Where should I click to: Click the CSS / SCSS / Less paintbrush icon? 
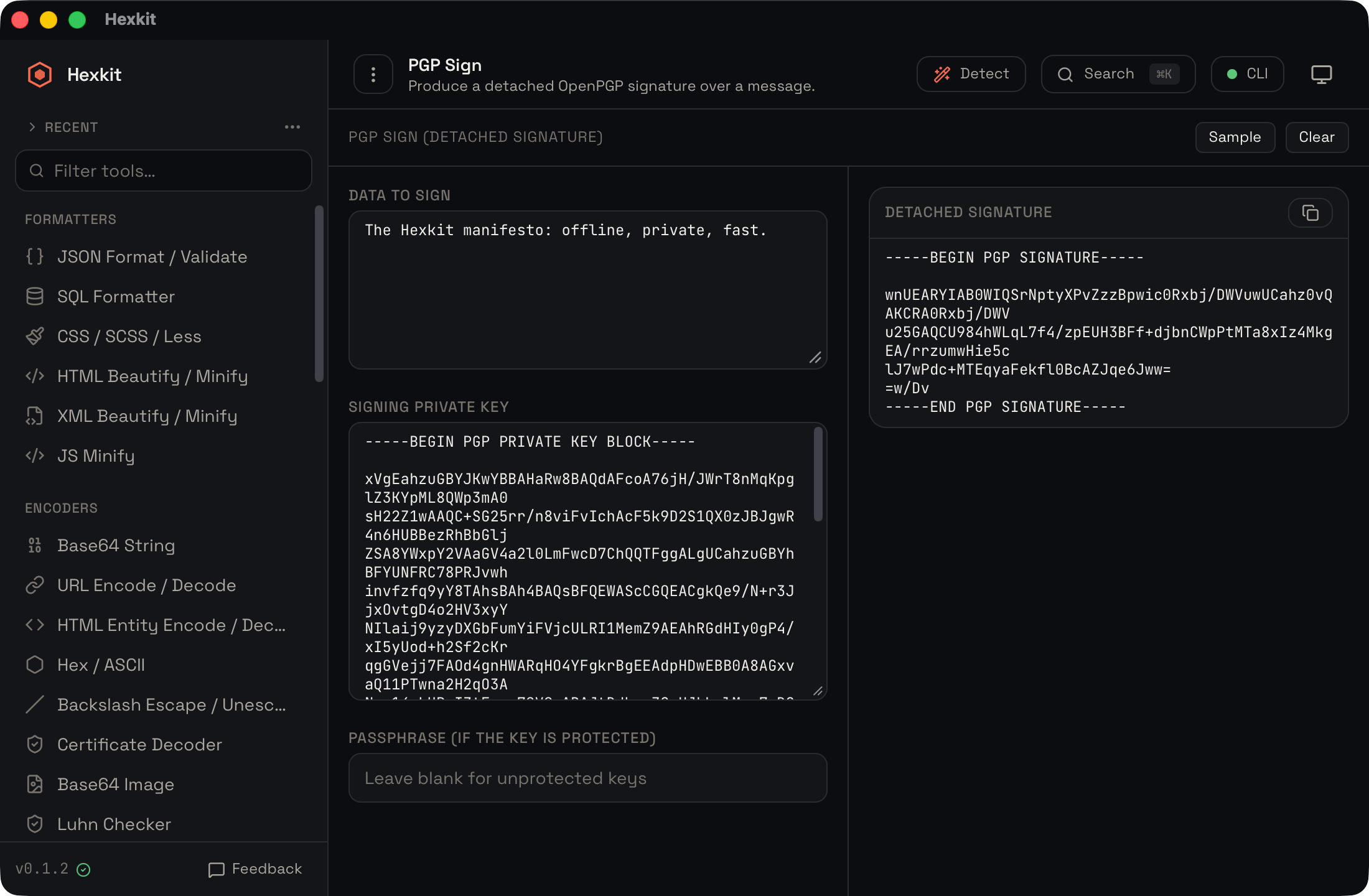pyautogui.click(x=35, y=336)
